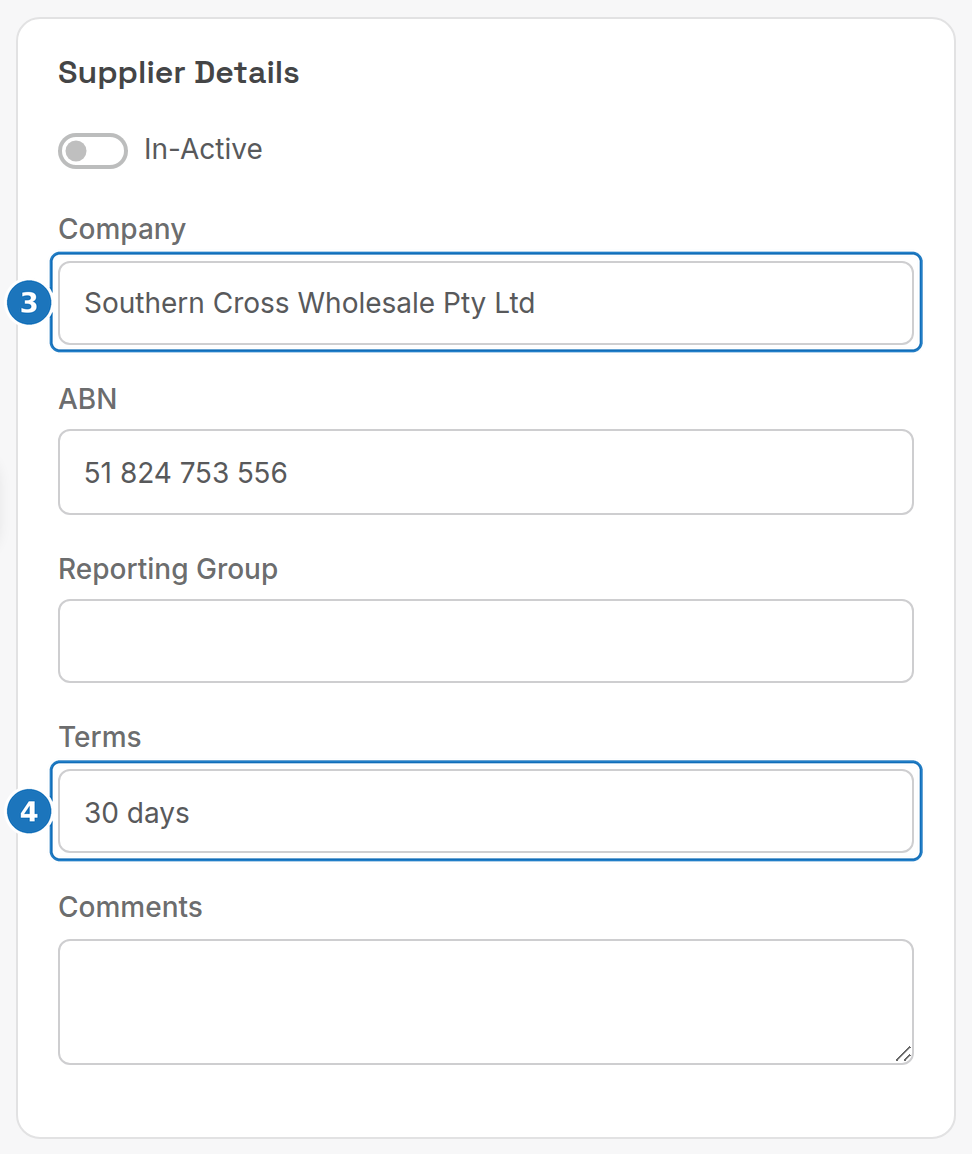This screenshot has height=1154, width=972.
Task: Click the Comments field label
Action: tap(130, 907)
